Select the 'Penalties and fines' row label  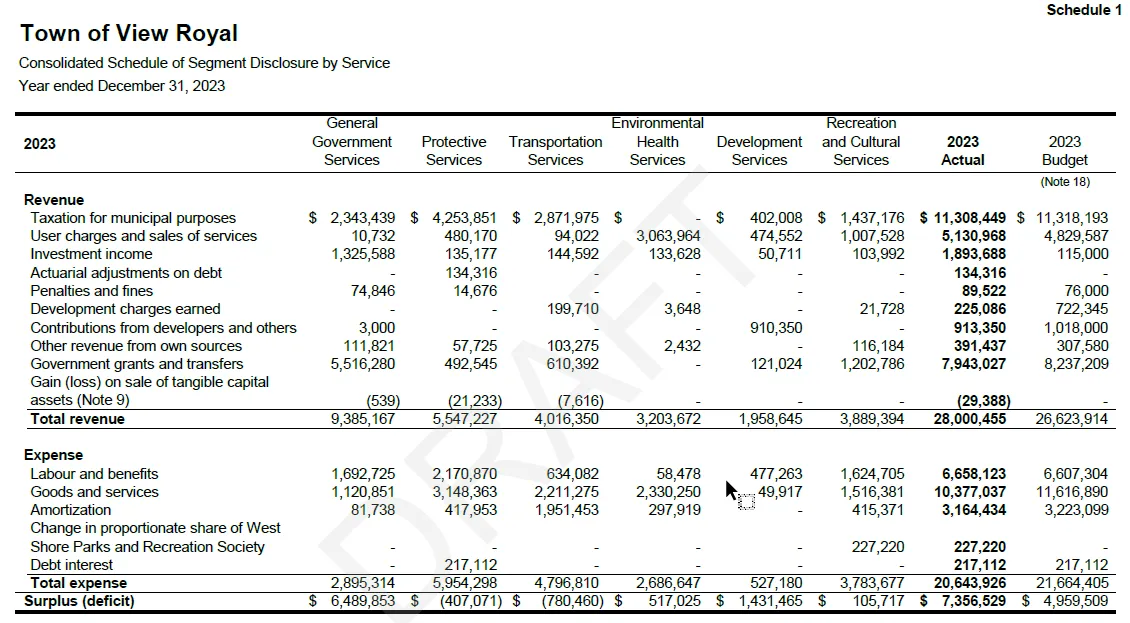pos(92,291)
